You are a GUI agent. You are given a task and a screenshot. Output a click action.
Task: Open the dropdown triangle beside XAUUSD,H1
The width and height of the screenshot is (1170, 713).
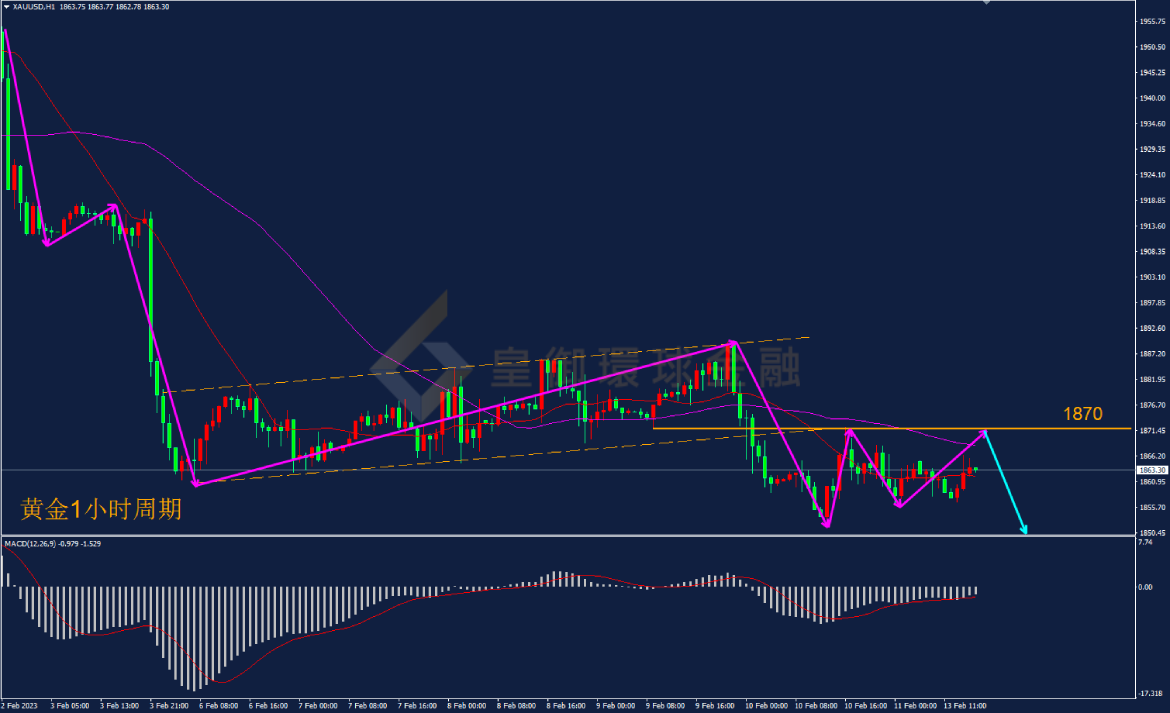click(x=6, y=7)
